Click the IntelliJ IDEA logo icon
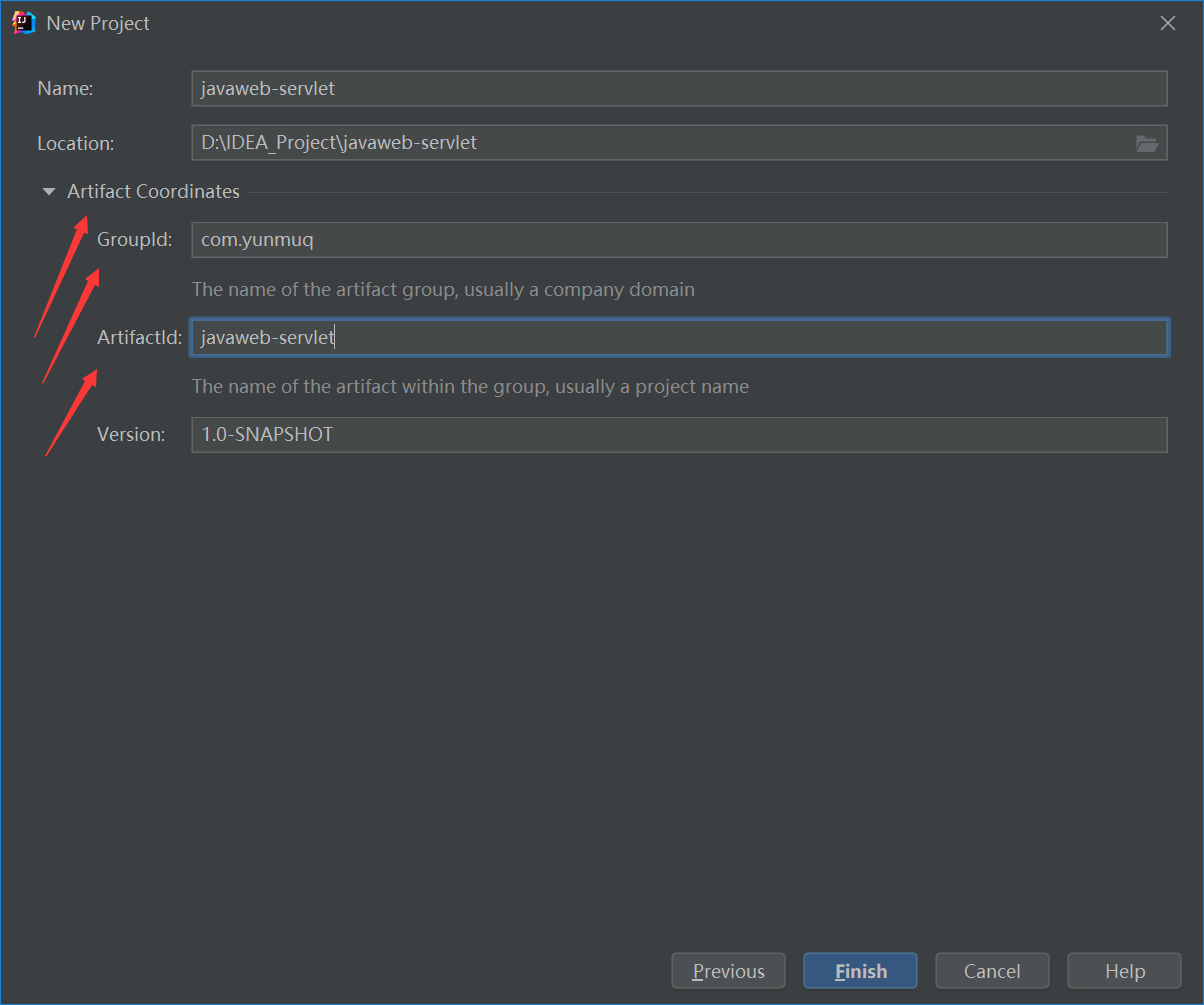The image size is (1204, 1005). 24,23
